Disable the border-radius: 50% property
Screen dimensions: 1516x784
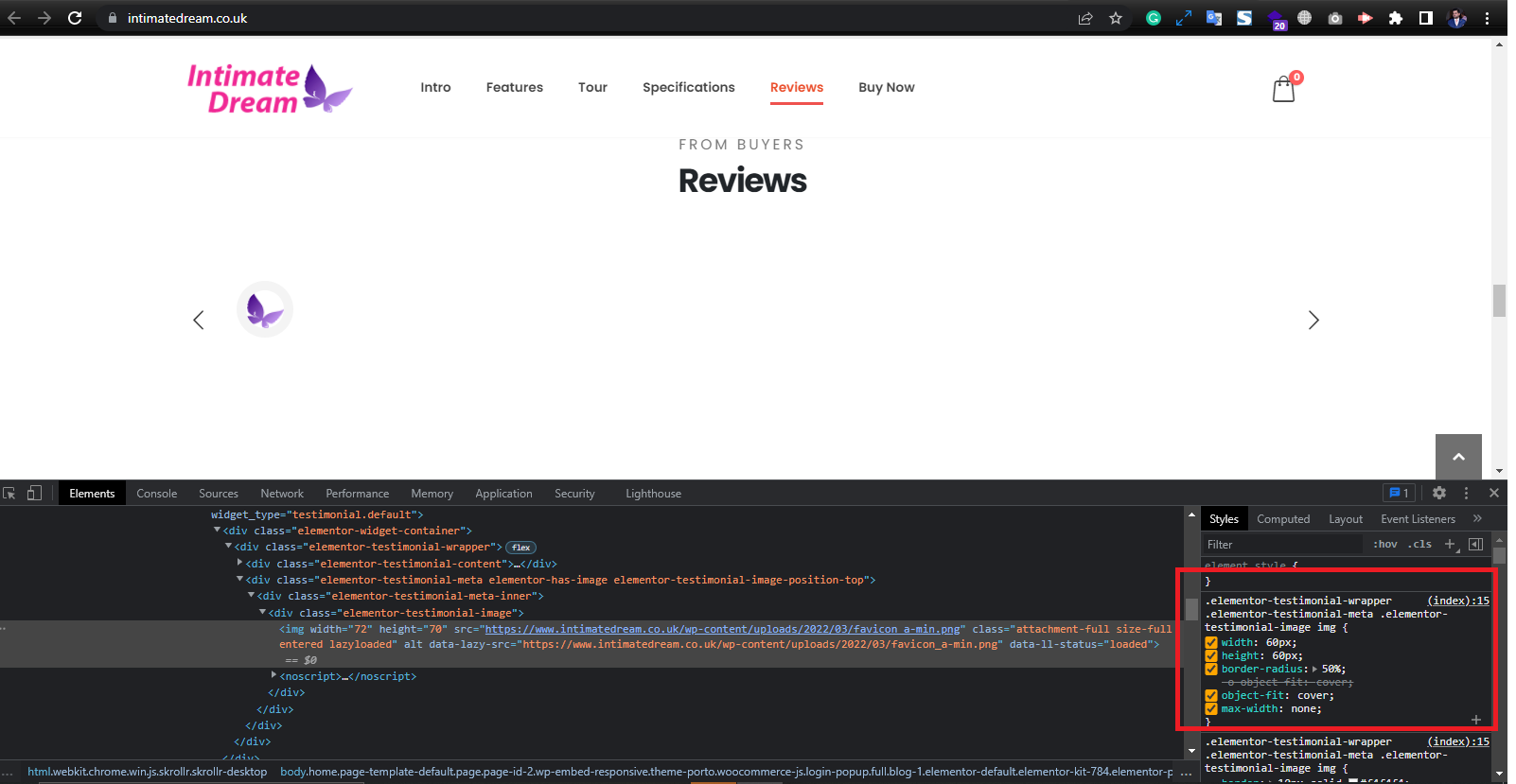pyautogui.click(x=1210, y=669)
